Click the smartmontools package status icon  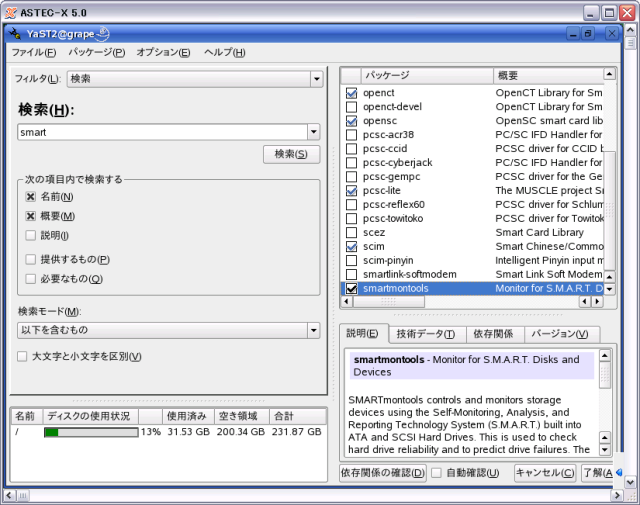351,288
